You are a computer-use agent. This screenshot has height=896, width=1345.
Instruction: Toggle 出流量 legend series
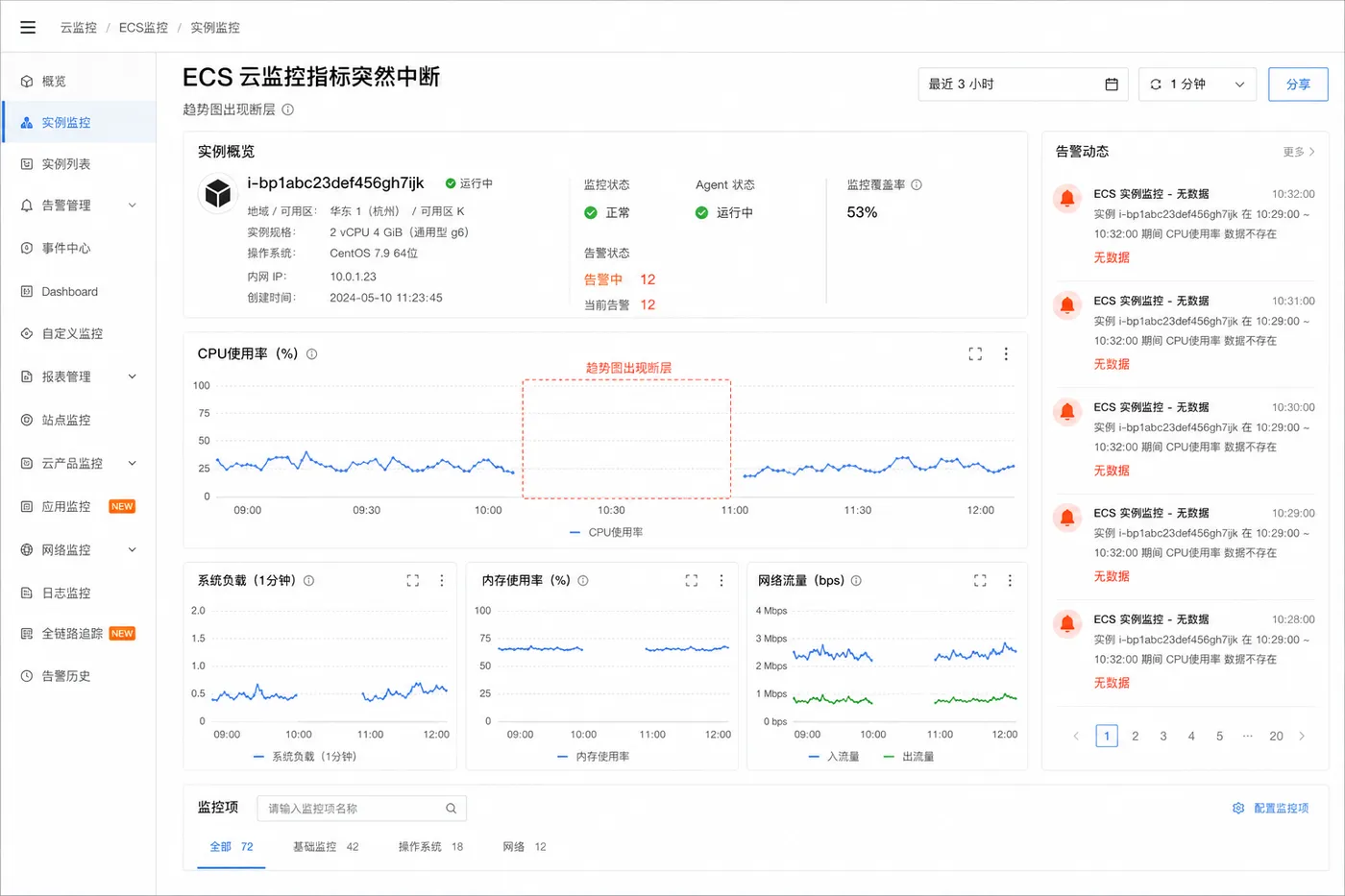[x=909, y=757]
